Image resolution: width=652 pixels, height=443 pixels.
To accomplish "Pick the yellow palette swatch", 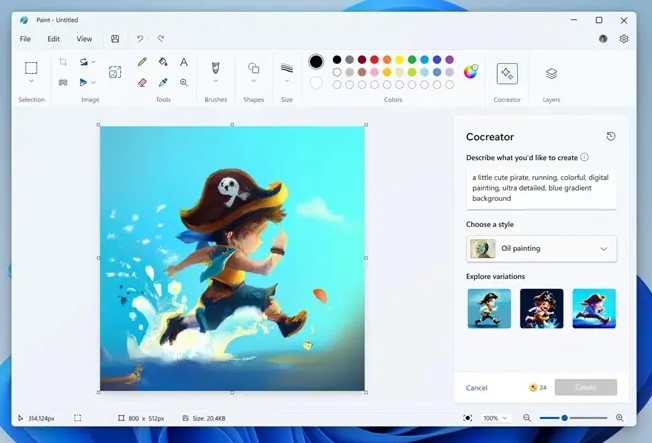I will tap(399, 59).
